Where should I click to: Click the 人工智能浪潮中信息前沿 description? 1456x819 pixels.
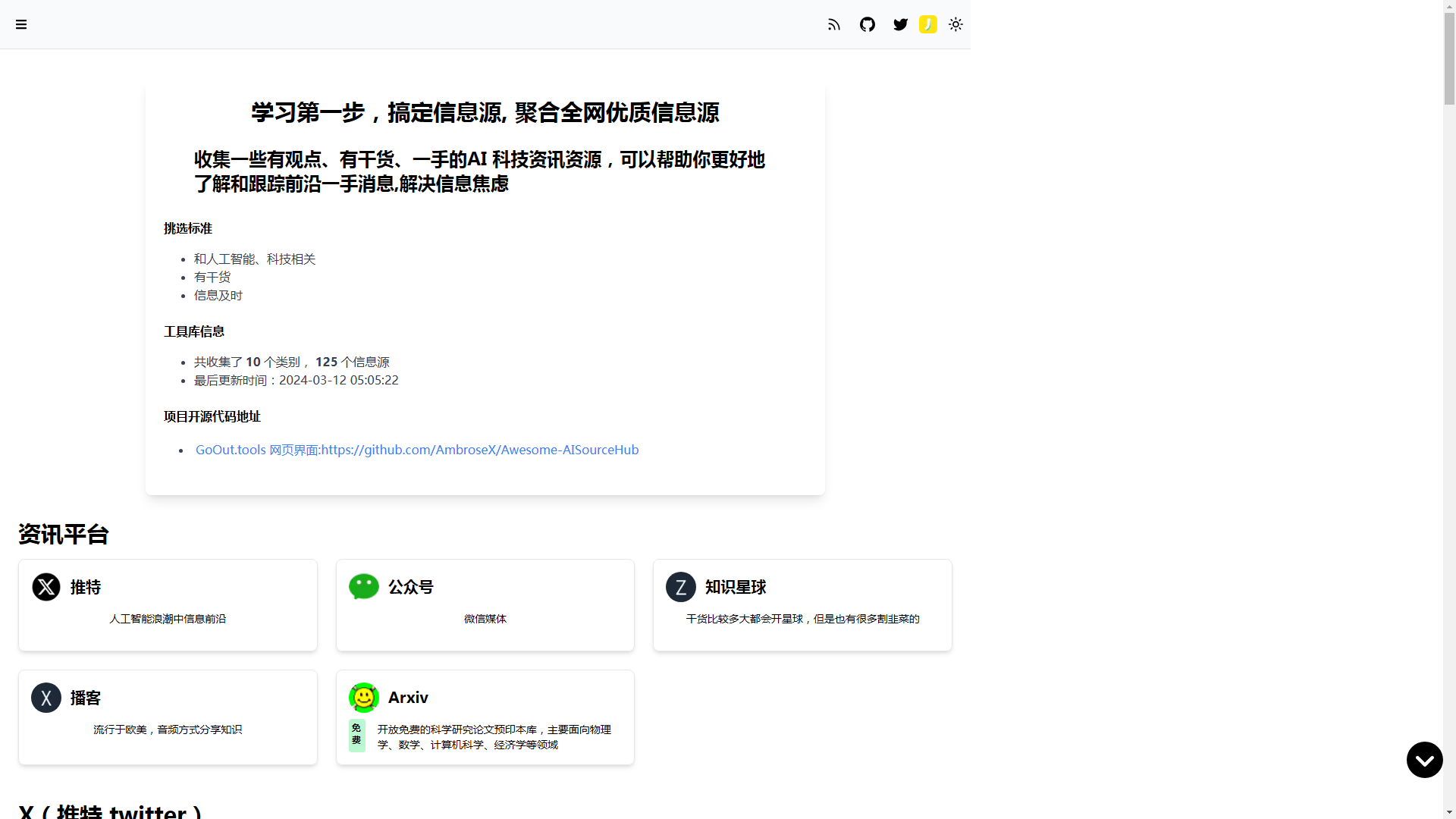click(x=168, y=619)
